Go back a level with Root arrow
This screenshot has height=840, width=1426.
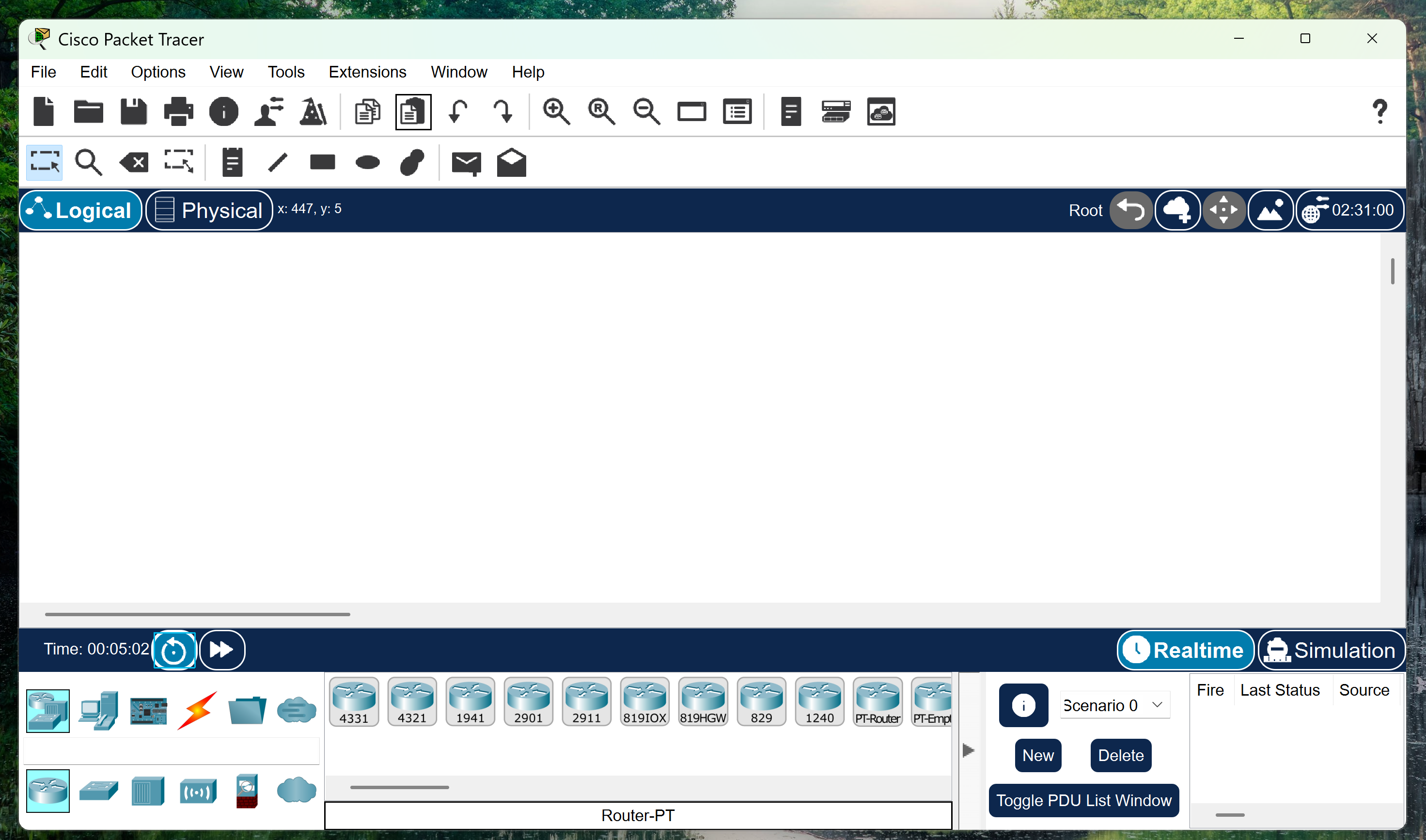1131,210
